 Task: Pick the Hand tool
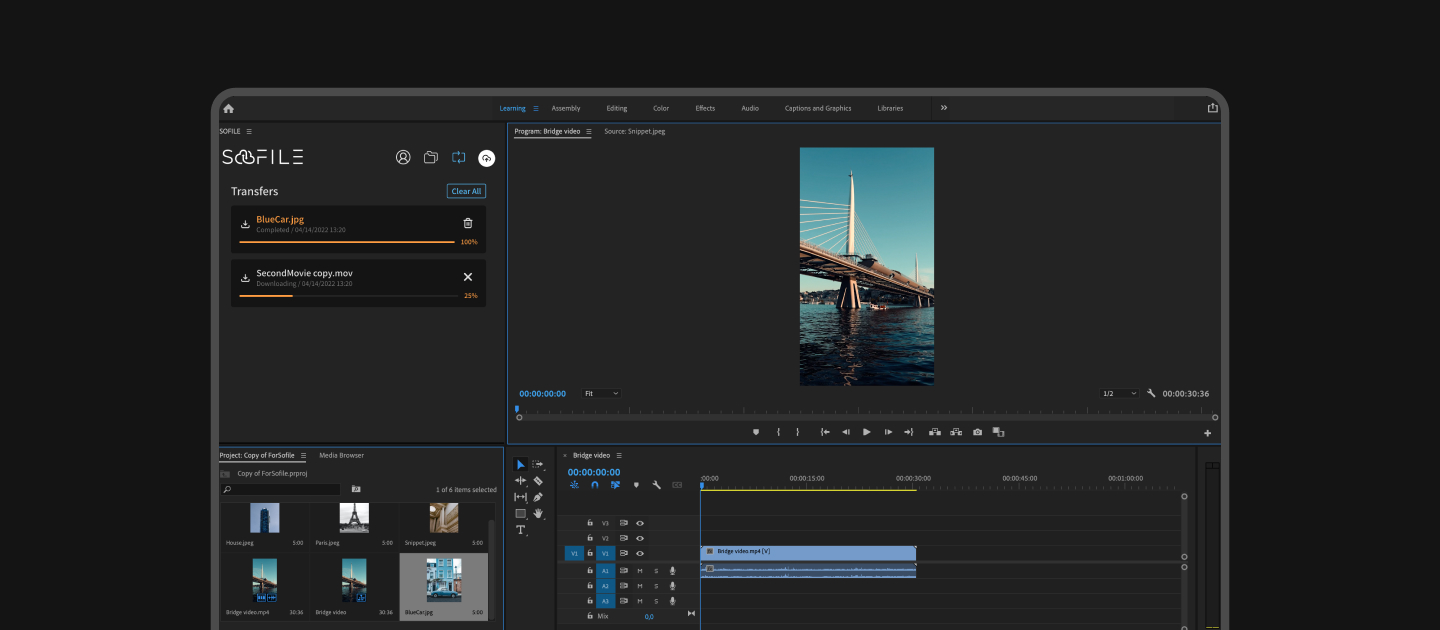point(538,513)
